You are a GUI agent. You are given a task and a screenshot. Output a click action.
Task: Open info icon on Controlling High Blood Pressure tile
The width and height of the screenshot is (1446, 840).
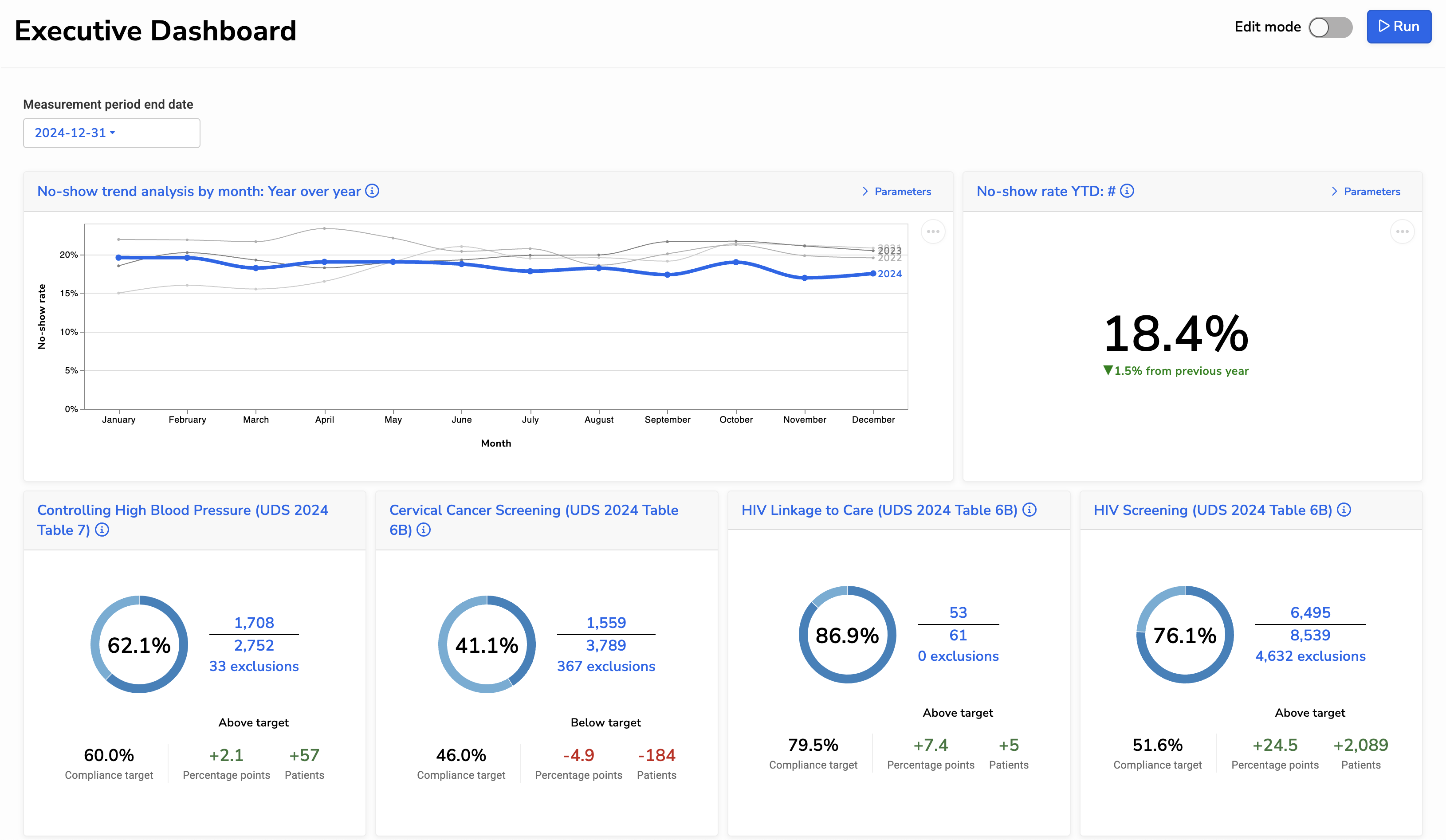[x=102, y=530]
